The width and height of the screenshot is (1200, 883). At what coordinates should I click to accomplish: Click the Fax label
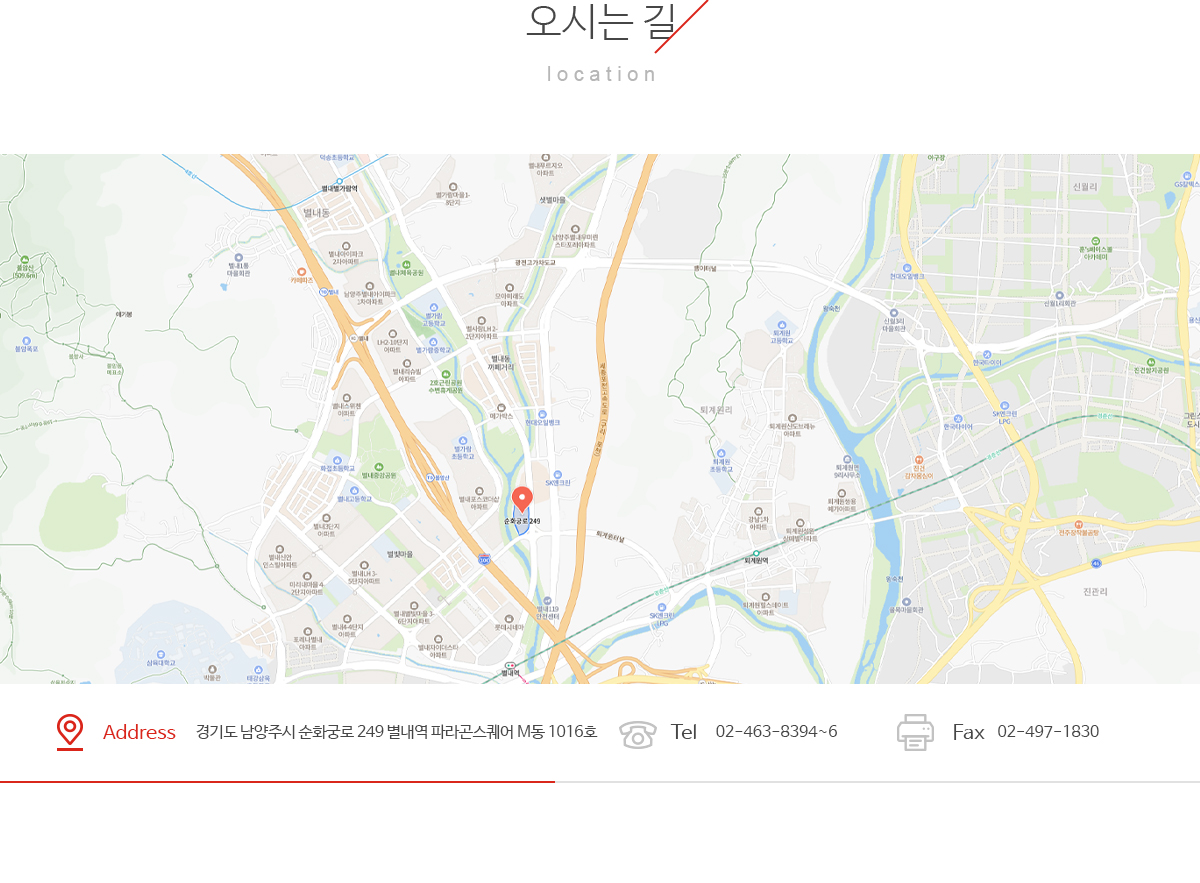click(x=968, y=732)
